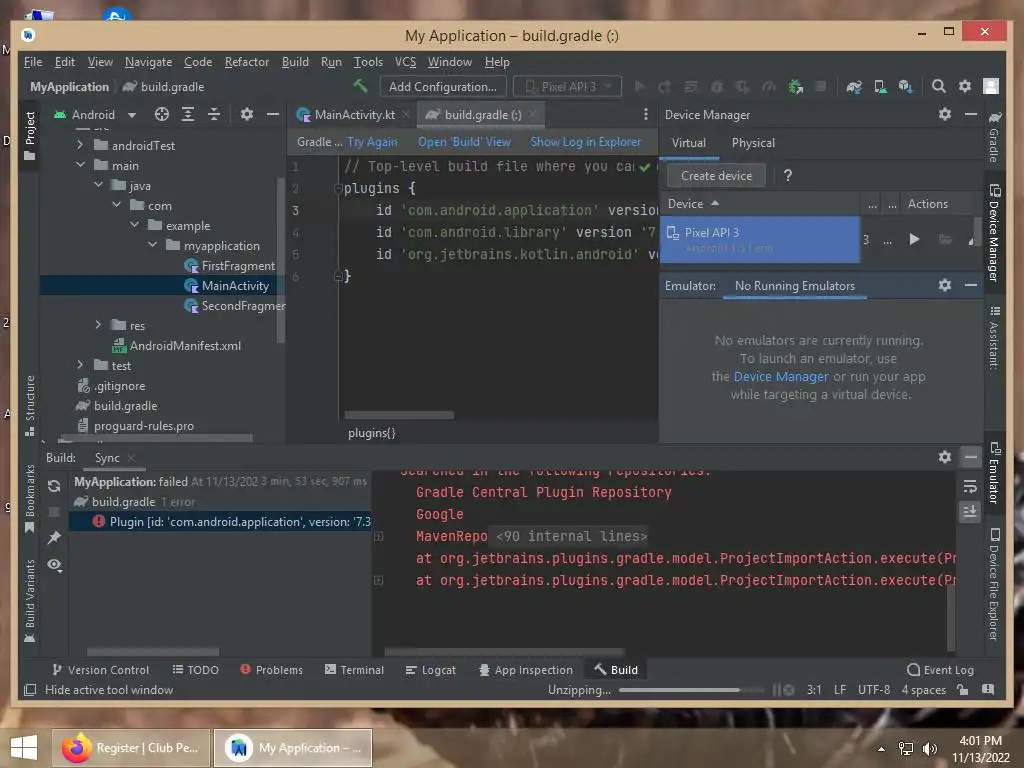Viewport: 1024px width, 768px height.
Task: Collapse the java folder
Action: [99, 185]
